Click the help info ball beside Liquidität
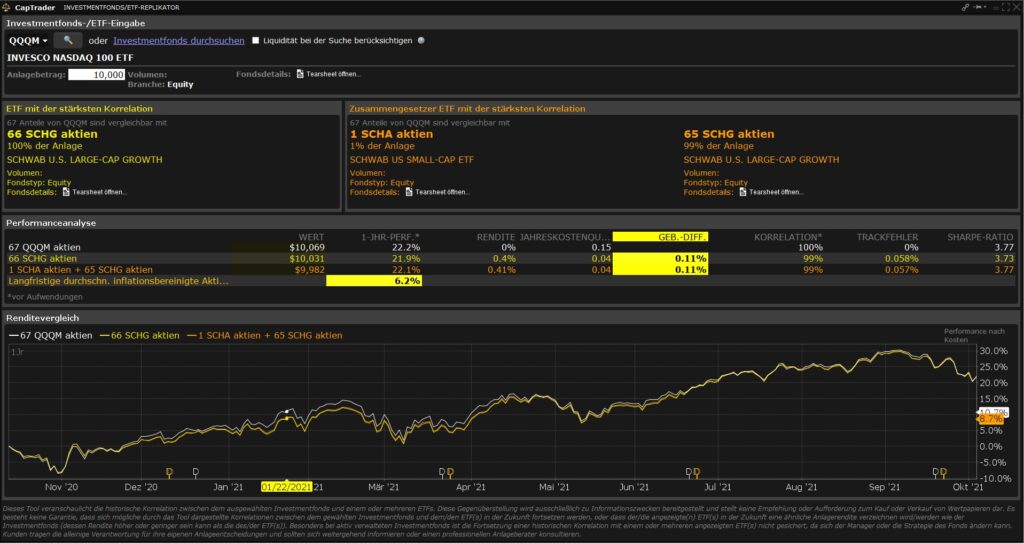The height and width of the screenshot is (543, 1024). pos(421,41)
